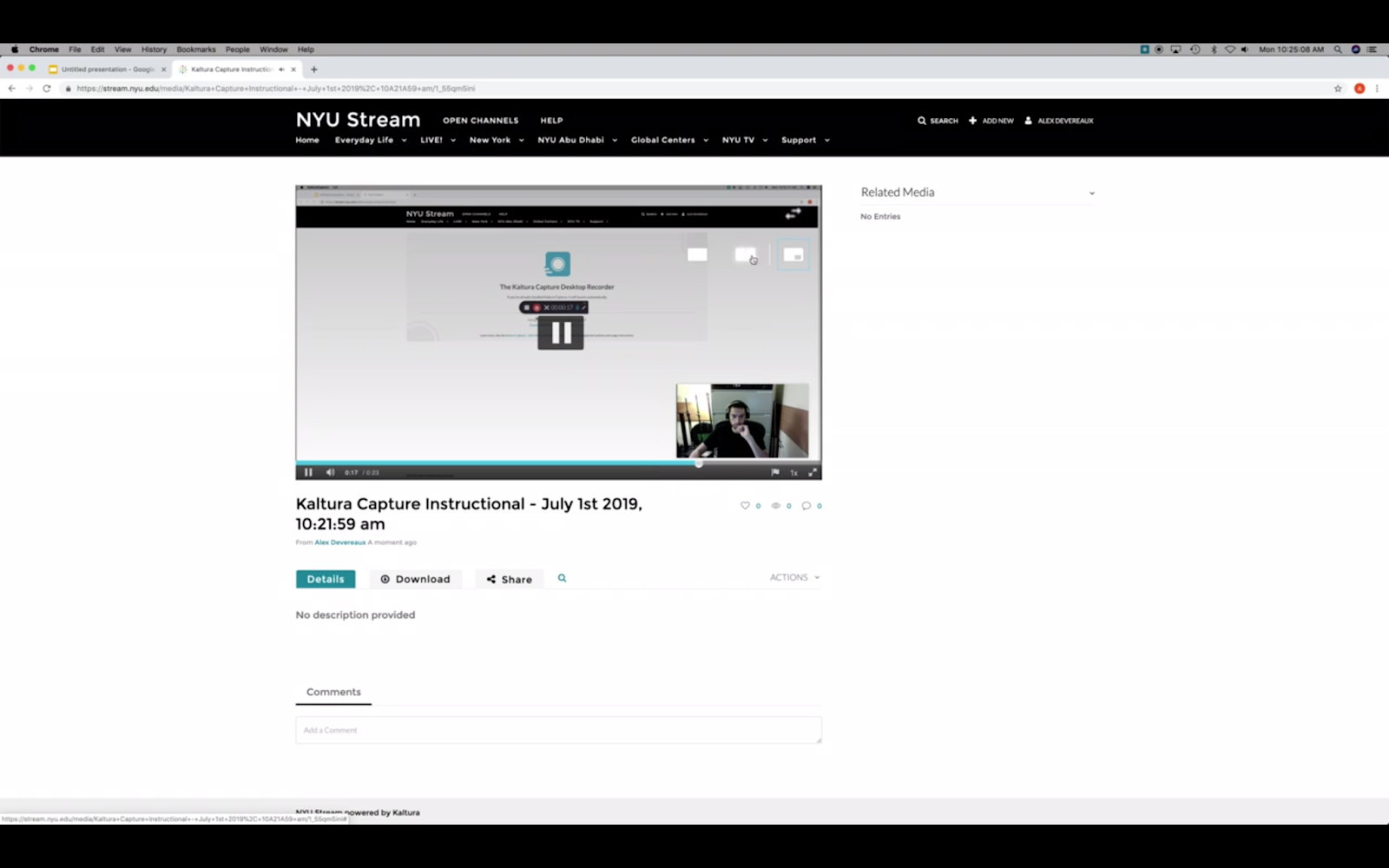Expand the NYU TV menu
Image resolution: width=1389 pixels, height=868 pixels.
tap(745, 140)
